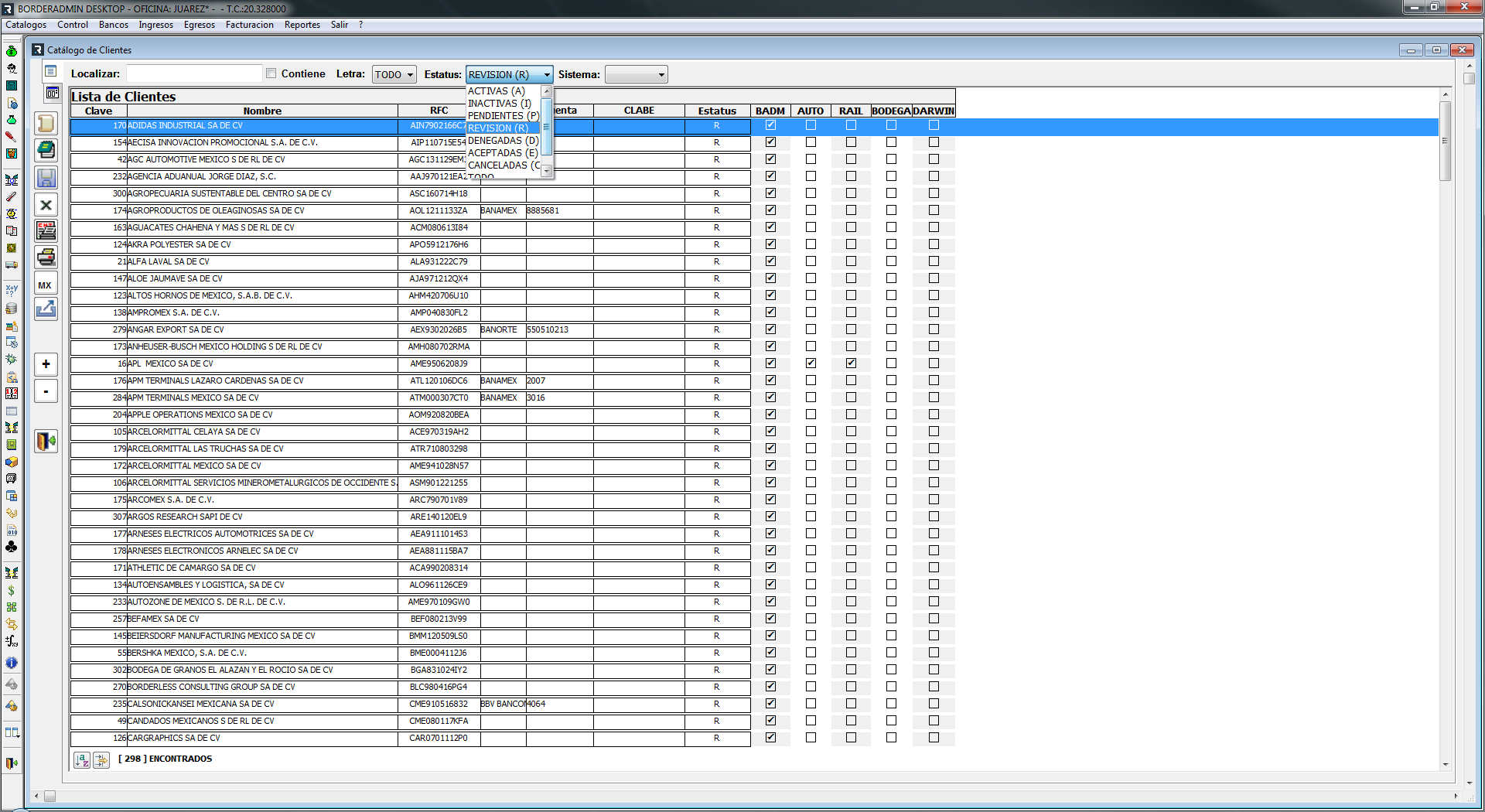The height and width of the screenshot is (812, 1485).
Task: Open the Facturacion menu
Action: (x=250, y=25)
